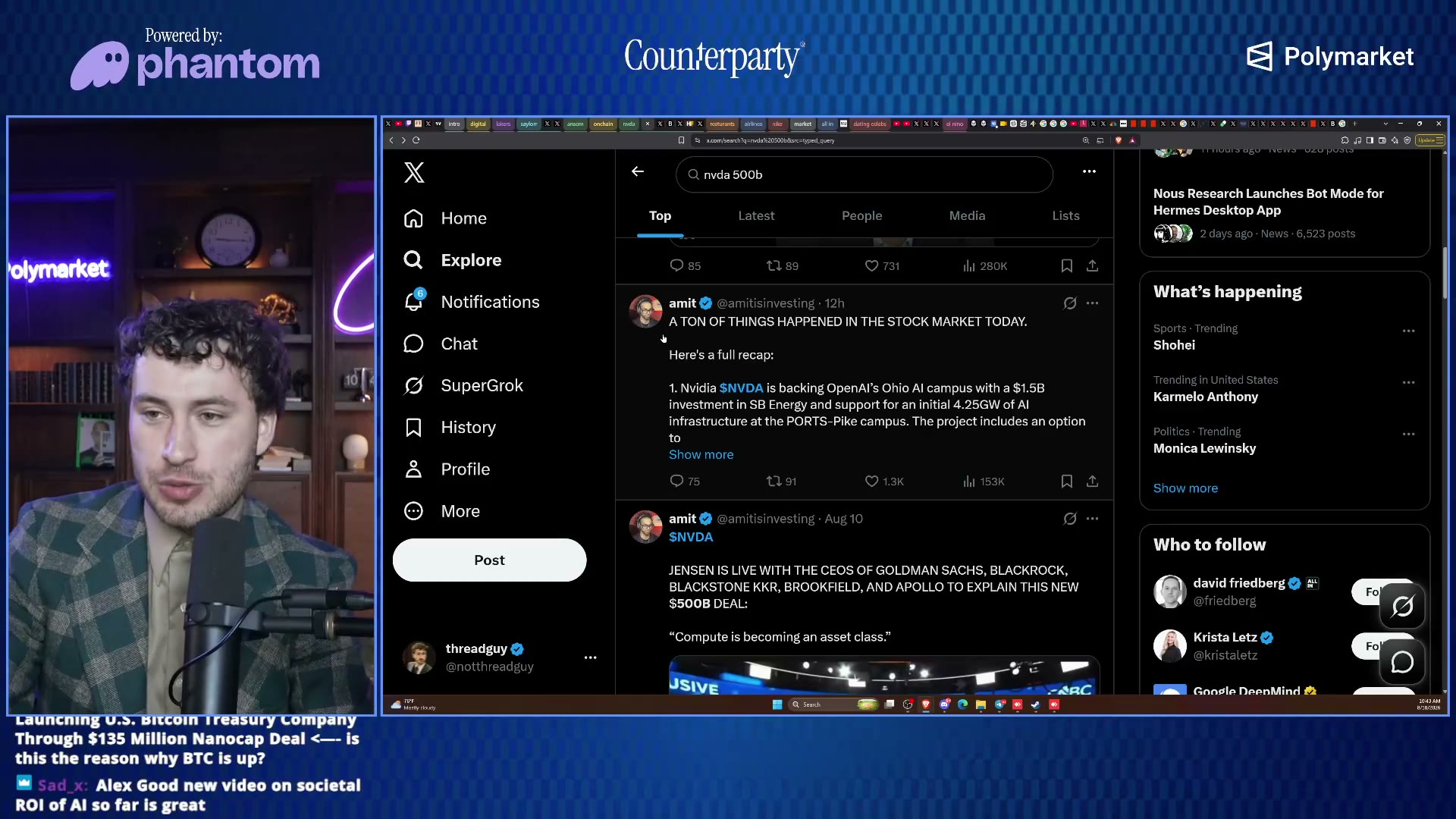Open Notifications with bell icon
The image size is (1456, 819).
(x=472, y=302)
